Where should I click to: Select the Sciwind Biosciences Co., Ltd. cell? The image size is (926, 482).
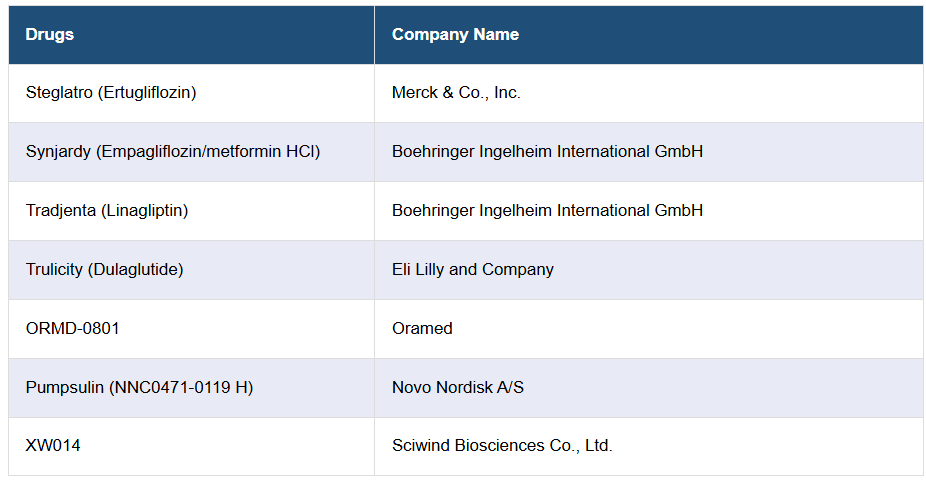502,446
